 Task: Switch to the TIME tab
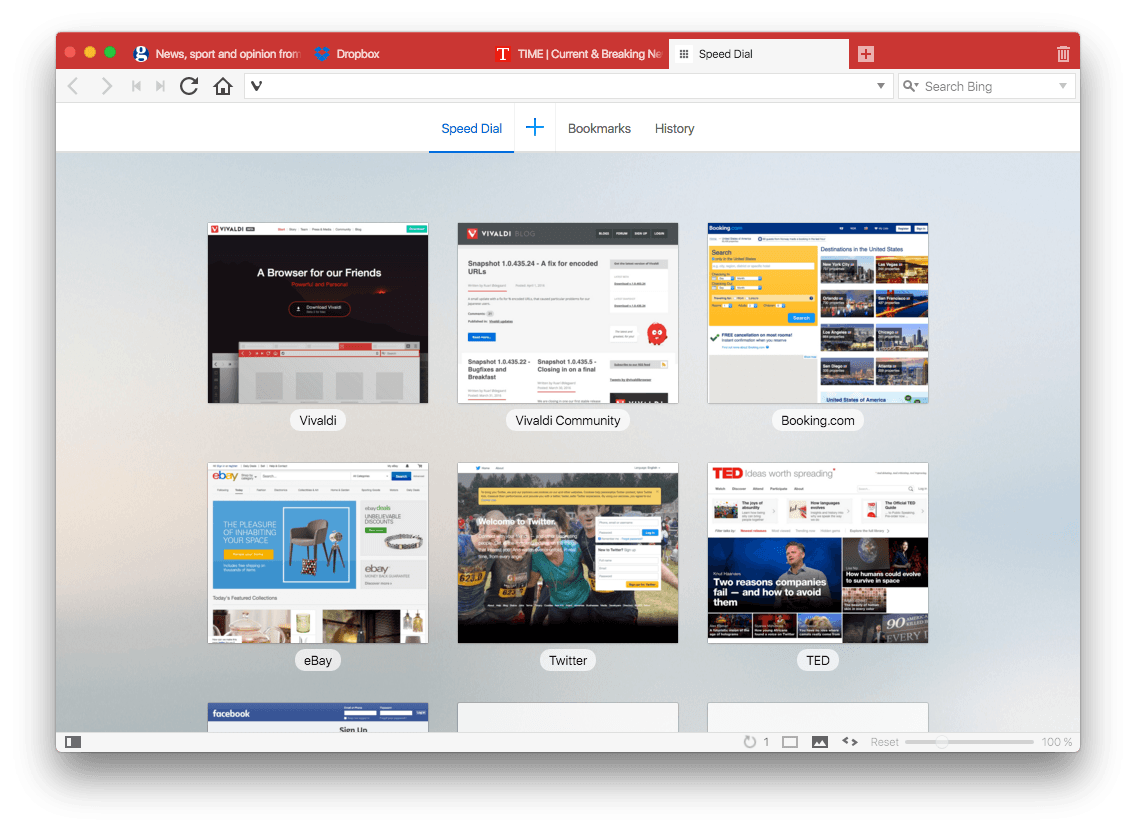point(577,54)
